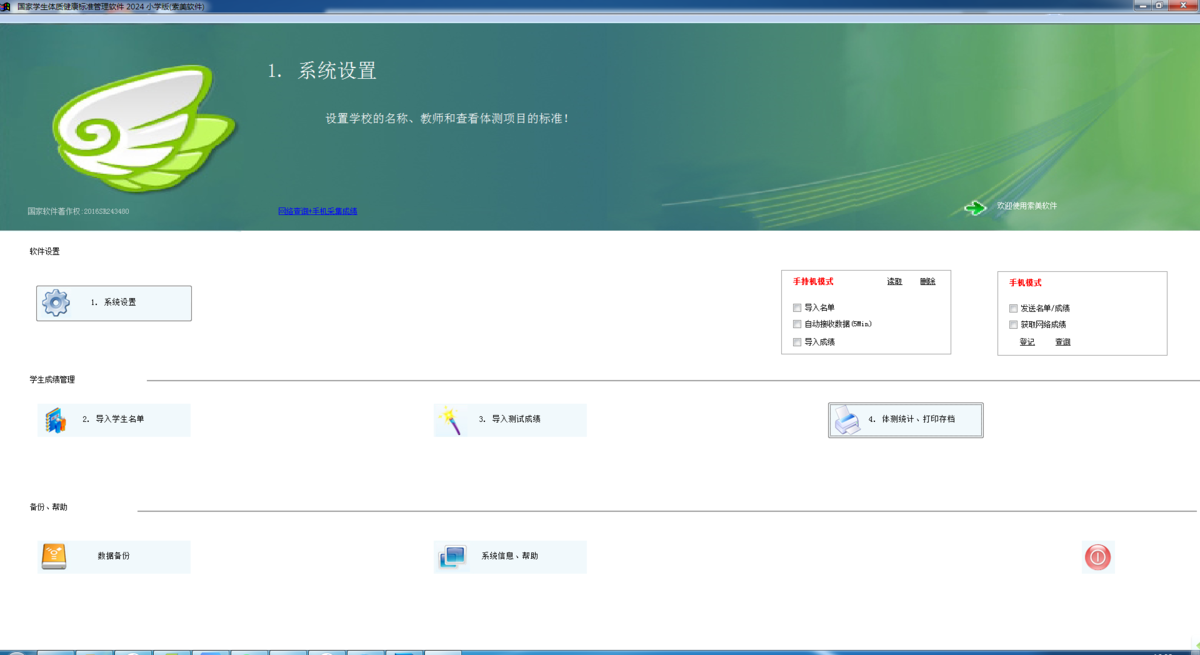Image resolution: width=1200 pixels, height=655 pixels.
Task: Check 发送名单/成绩 under 手机模式
Action: tap(1013, 308)
